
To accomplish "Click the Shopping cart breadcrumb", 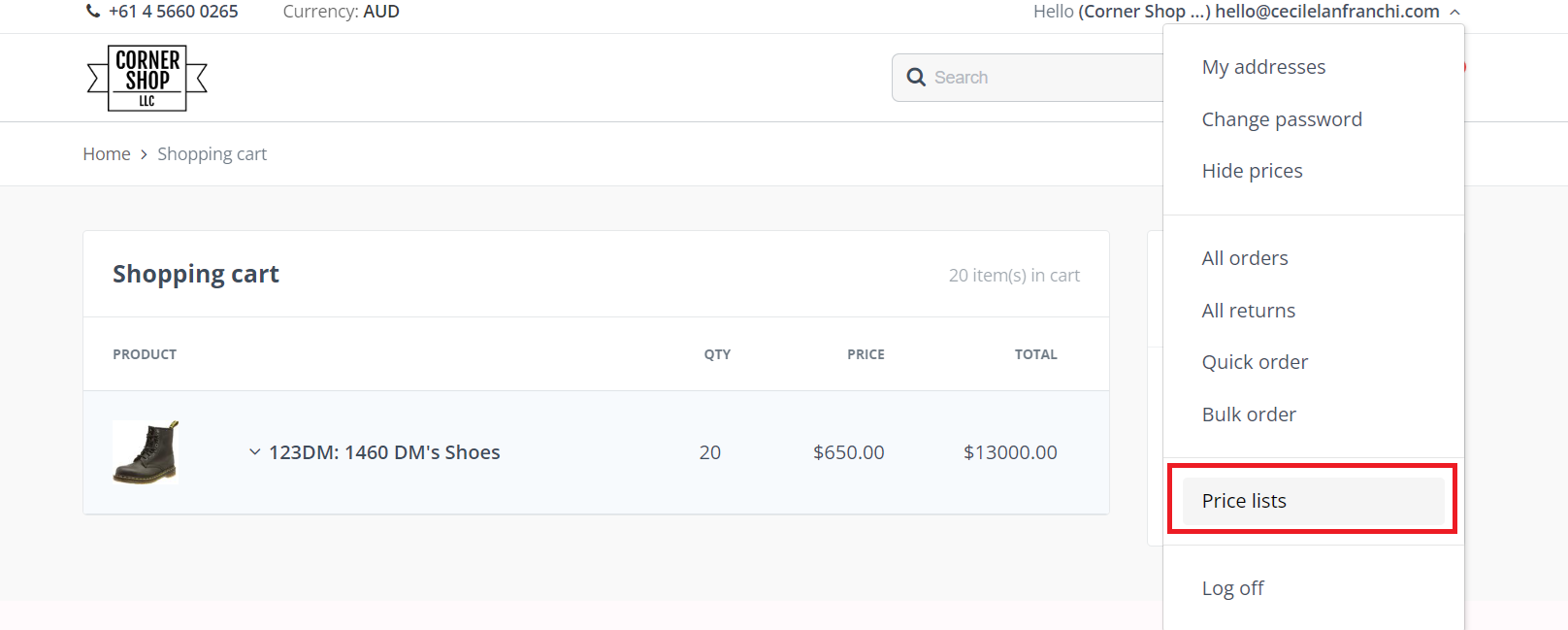I will [x=212, y=154].
